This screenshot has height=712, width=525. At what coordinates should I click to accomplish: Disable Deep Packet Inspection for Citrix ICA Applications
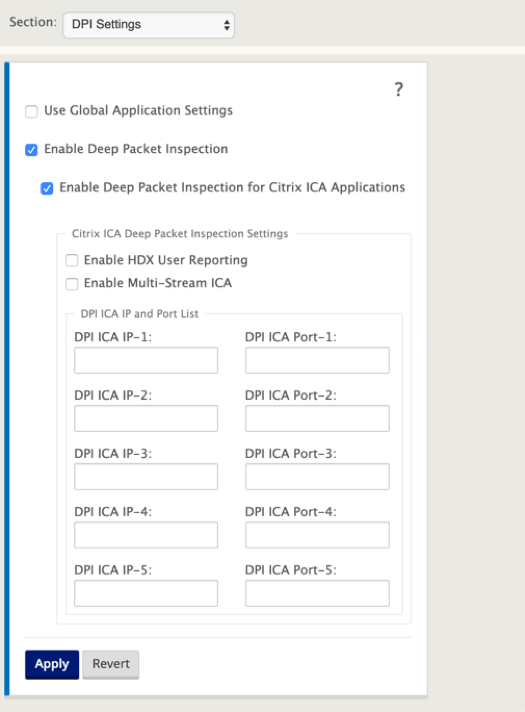pos(47,188)
